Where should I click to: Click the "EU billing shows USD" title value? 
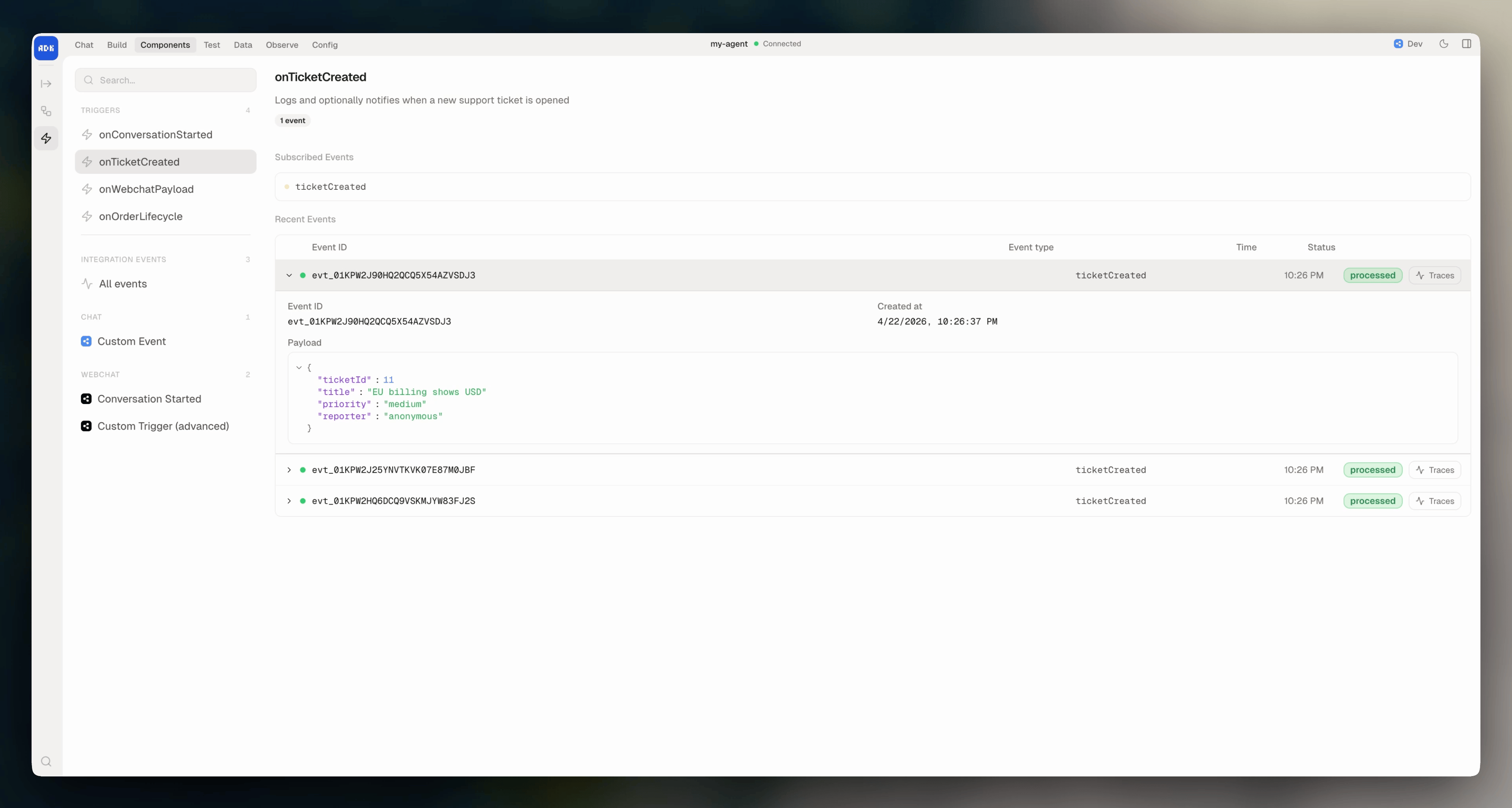[x=427, y=392]
